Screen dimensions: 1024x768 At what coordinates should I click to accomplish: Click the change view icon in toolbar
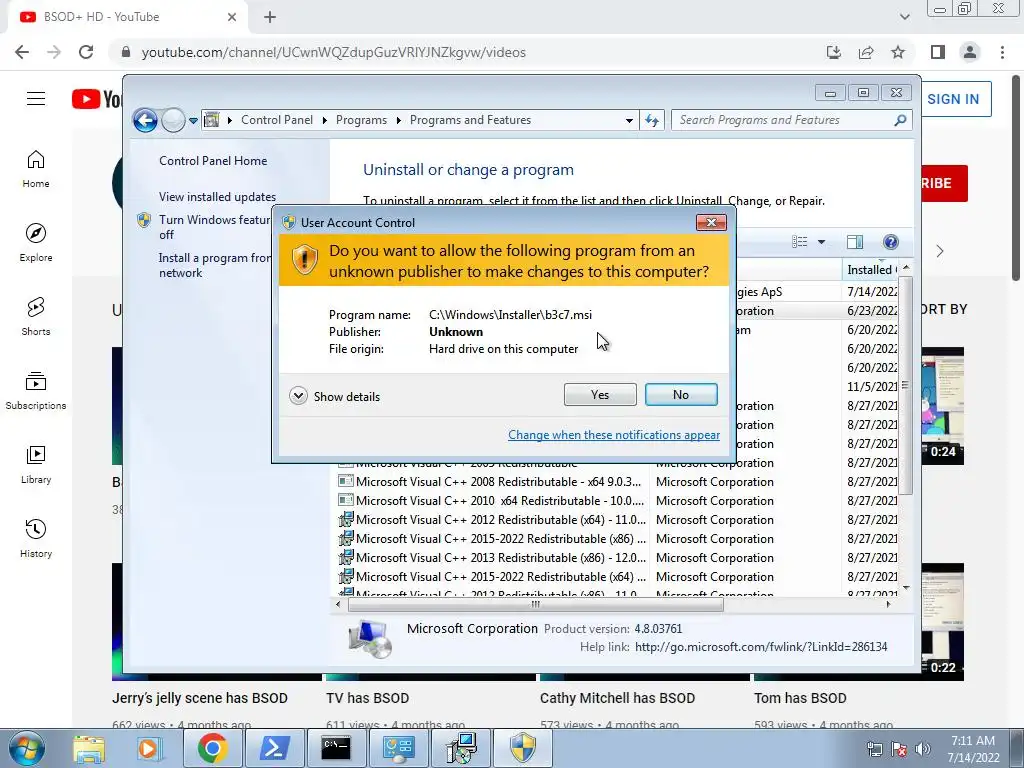(x=799, y=242)
